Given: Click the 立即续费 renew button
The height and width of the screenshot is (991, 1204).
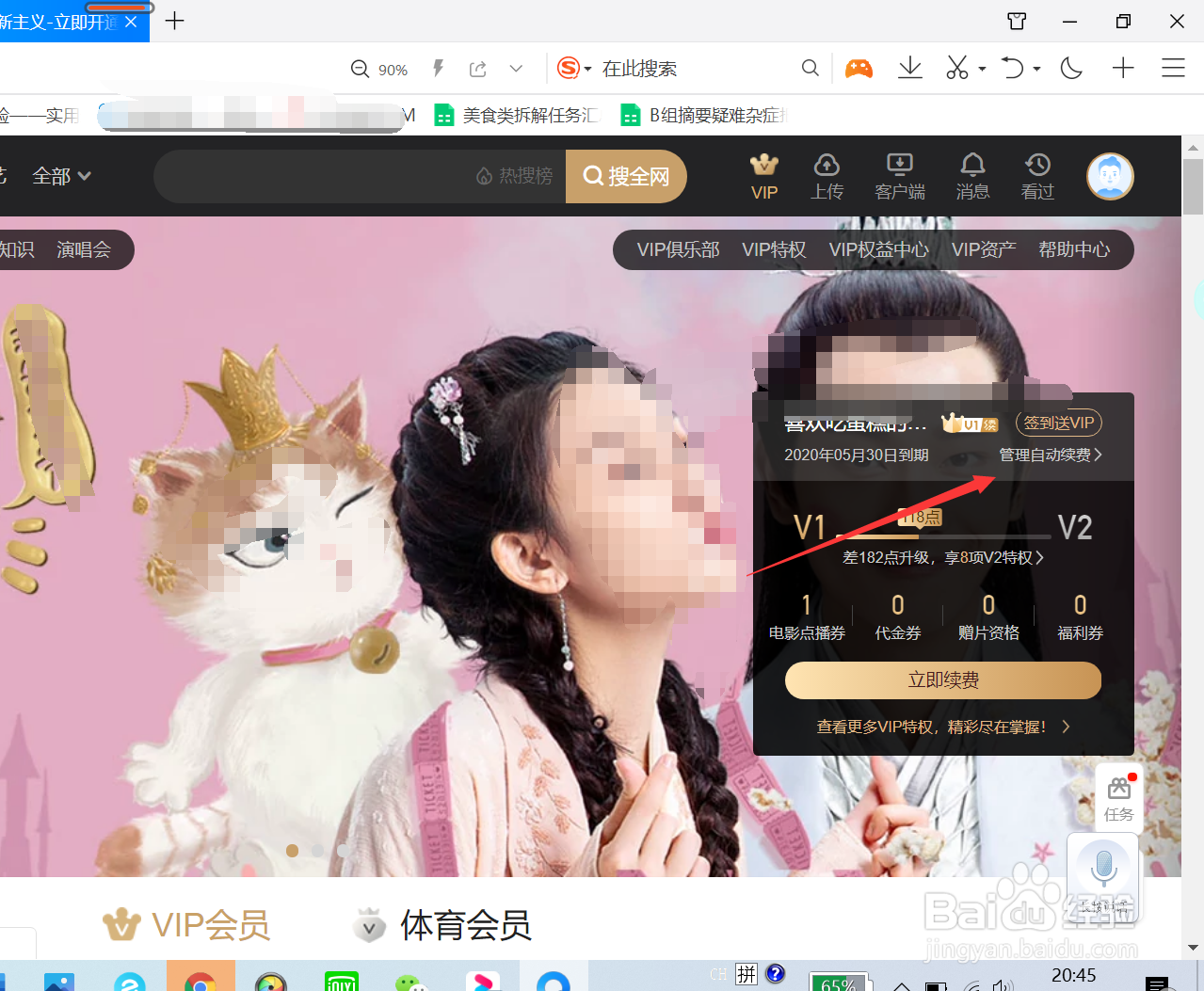Looking at the screenshot, I should click(x=943, y=679).
